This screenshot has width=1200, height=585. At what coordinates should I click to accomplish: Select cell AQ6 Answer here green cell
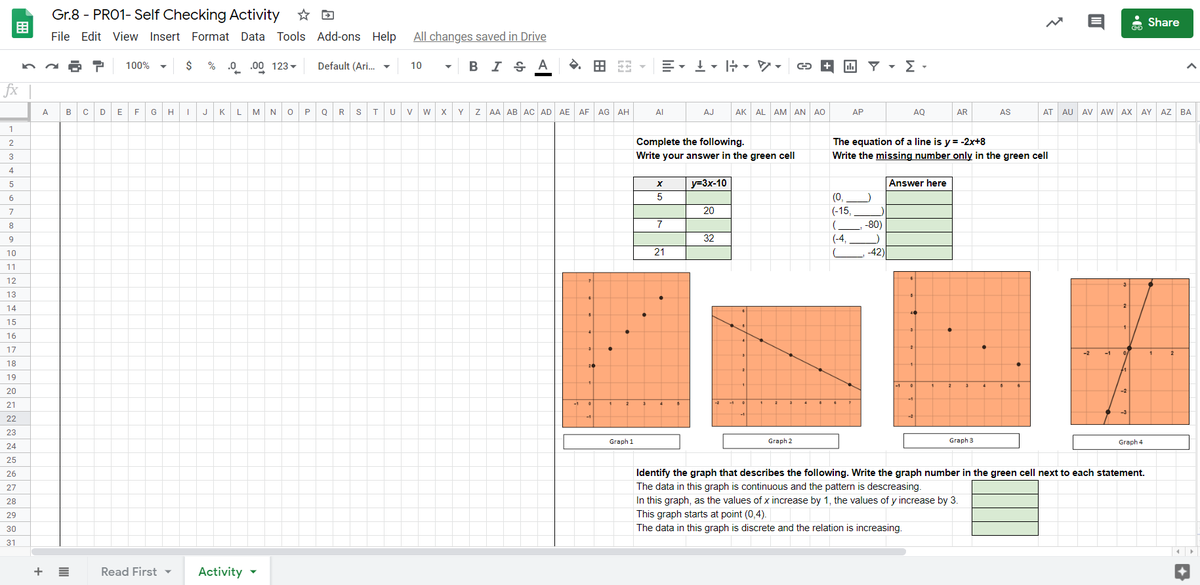pyautogui.click(x=918, y=199)
